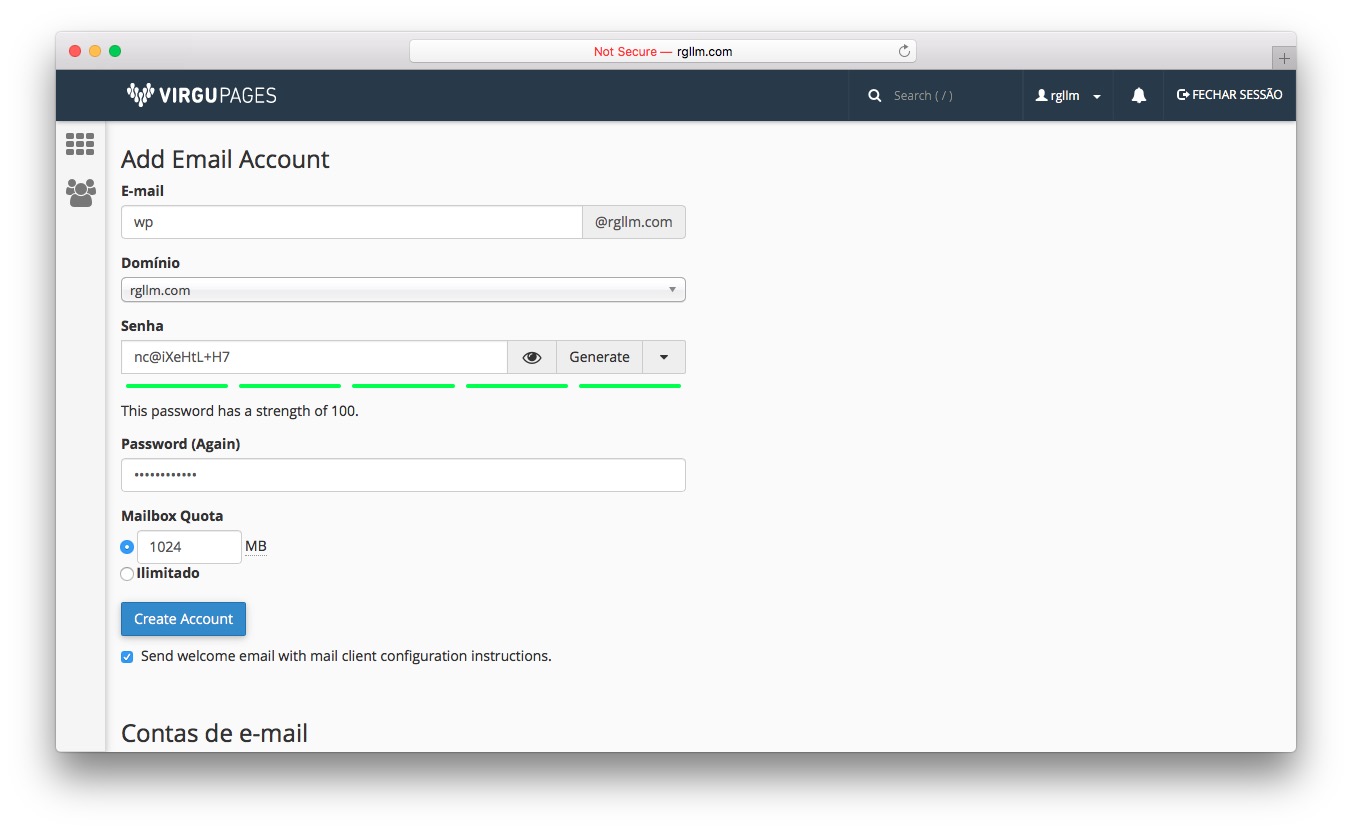Click the Create Account button
The width and height of the screenshot is (1352, 832).
click(x=183, y=619)
